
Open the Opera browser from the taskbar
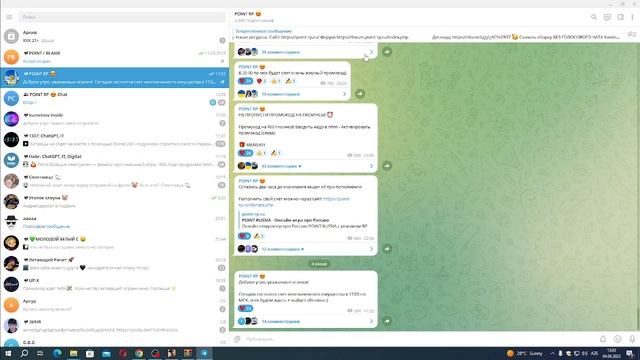click(x=123, y=353)
